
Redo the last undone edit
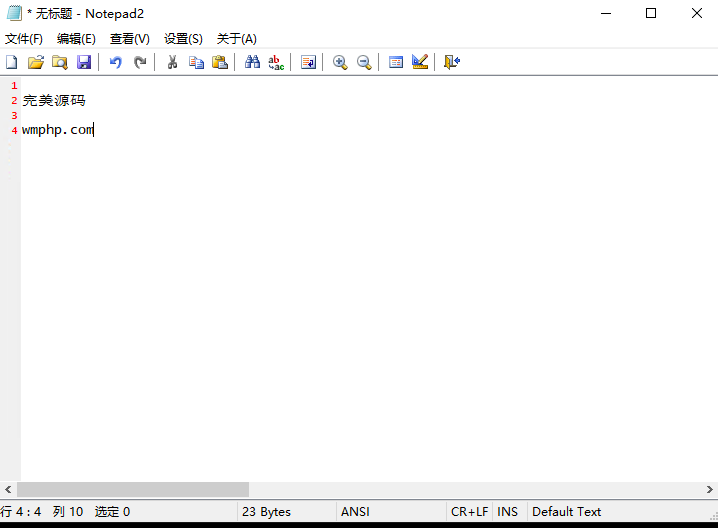pyautogui.click(x=140, y=62)
